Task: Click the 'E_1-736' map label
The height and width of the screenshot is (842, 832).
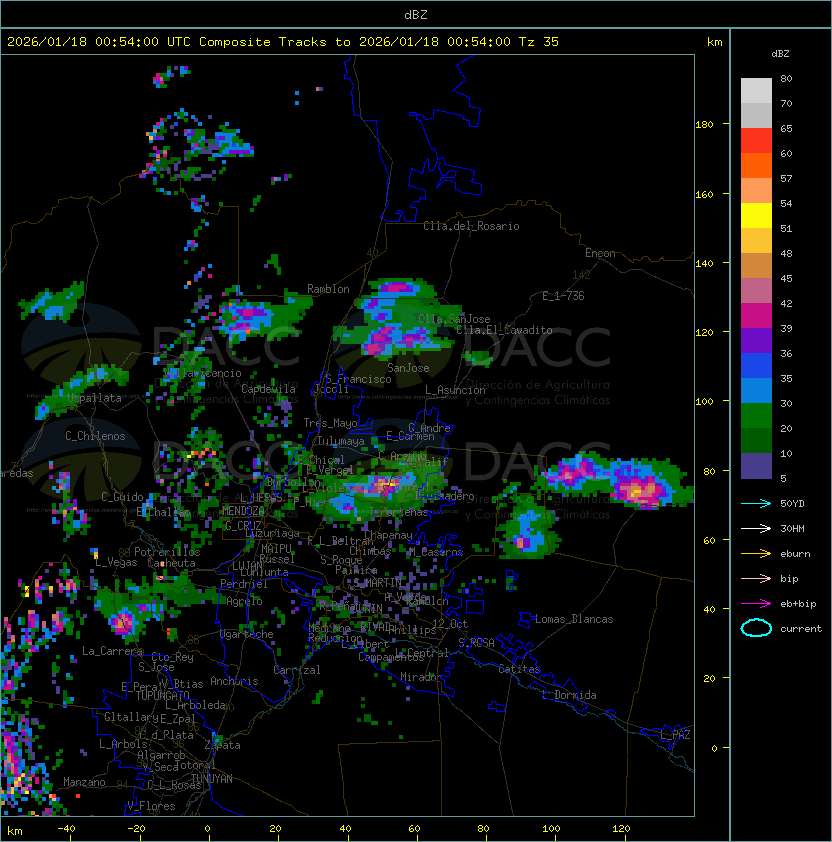Action: [563, 296]
